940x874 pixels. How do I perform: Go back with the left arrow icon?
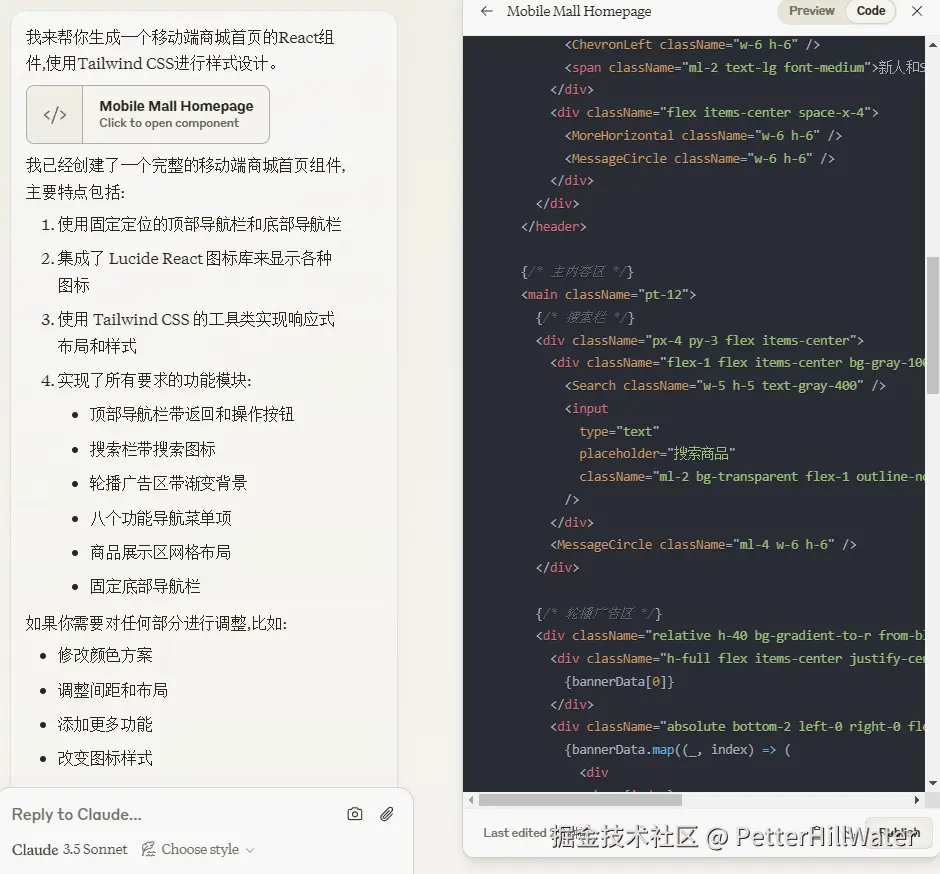coord(487,11)
